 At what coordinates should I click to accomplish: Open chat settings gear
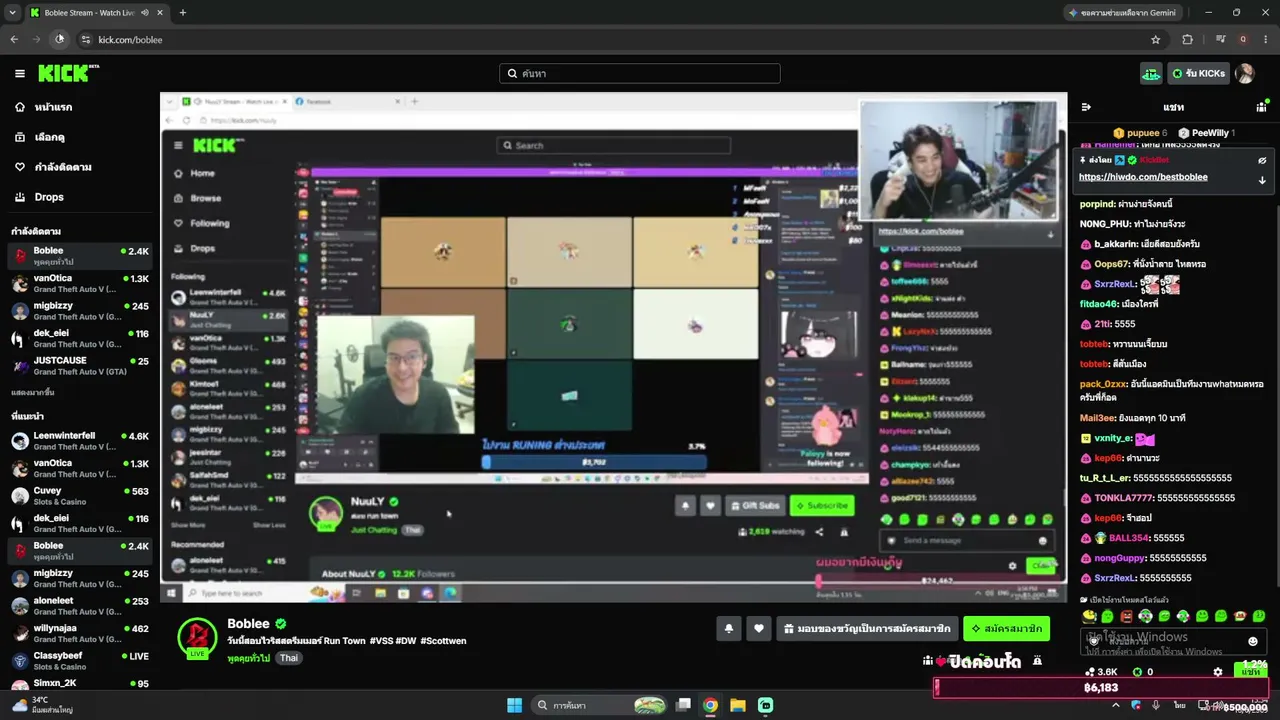[1217, 672]
